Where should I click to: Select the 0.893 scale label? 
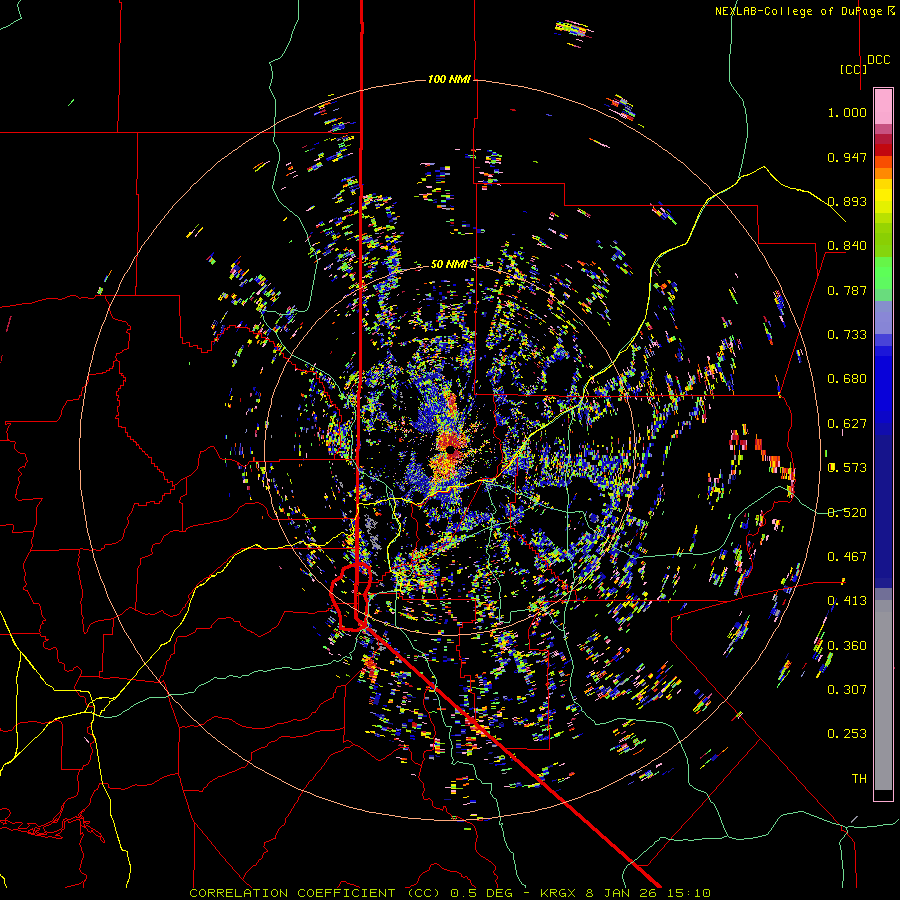tap(847, 201)
